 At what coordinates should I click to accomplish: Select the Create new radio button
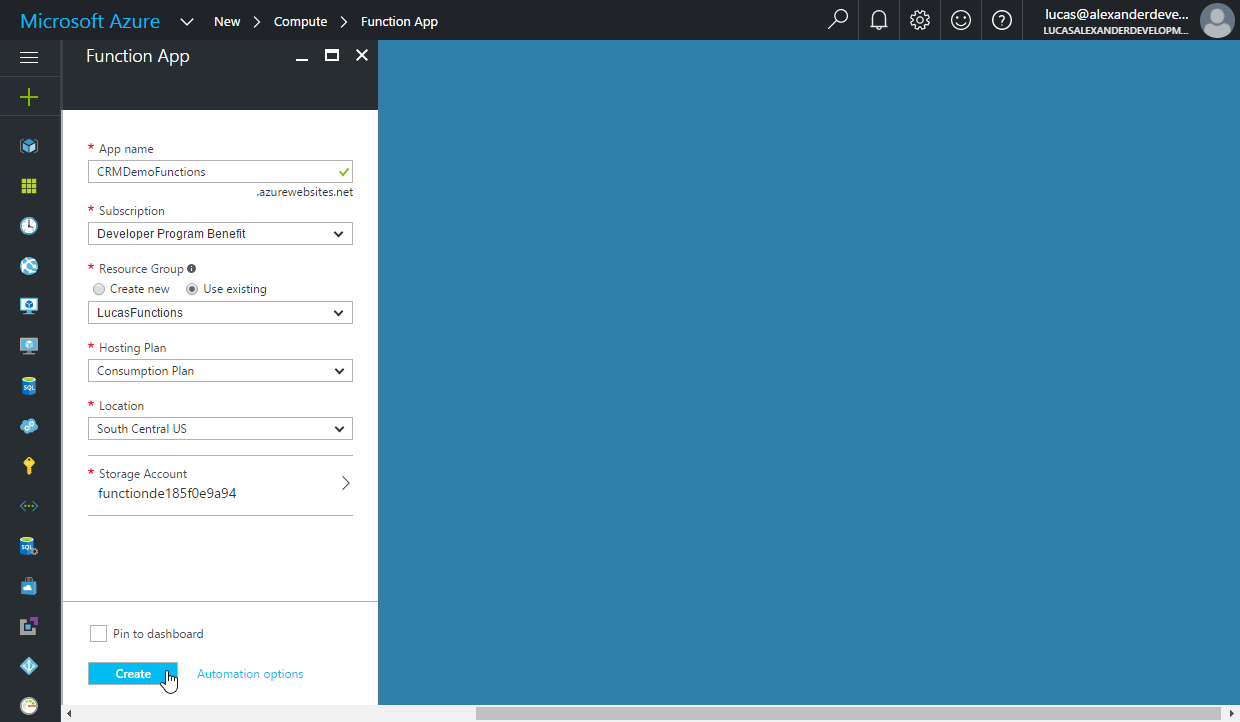99,289
